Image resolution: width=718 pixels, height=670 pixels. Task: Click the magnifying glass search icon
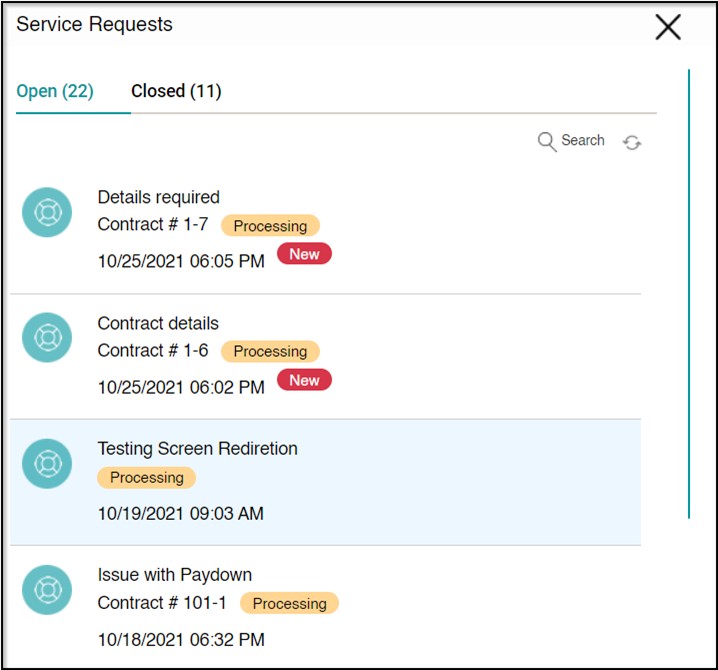[547, 142]
